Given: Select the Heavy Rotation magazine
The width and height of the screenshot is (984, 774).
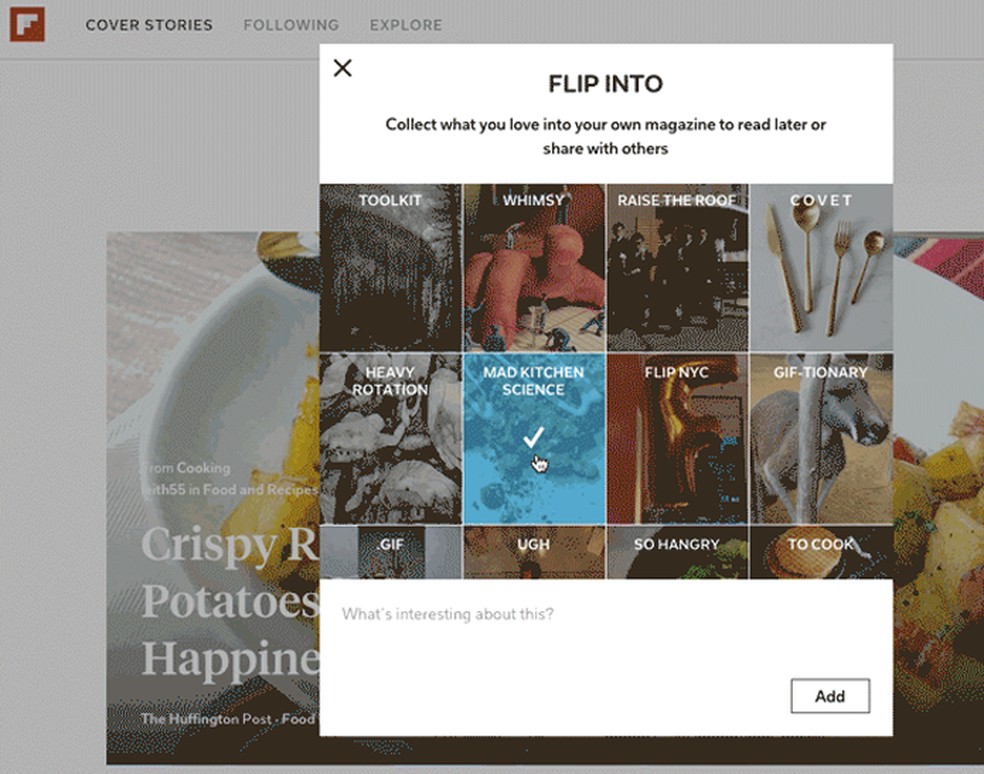Looking at the screenshot, I should click(390, 437).
